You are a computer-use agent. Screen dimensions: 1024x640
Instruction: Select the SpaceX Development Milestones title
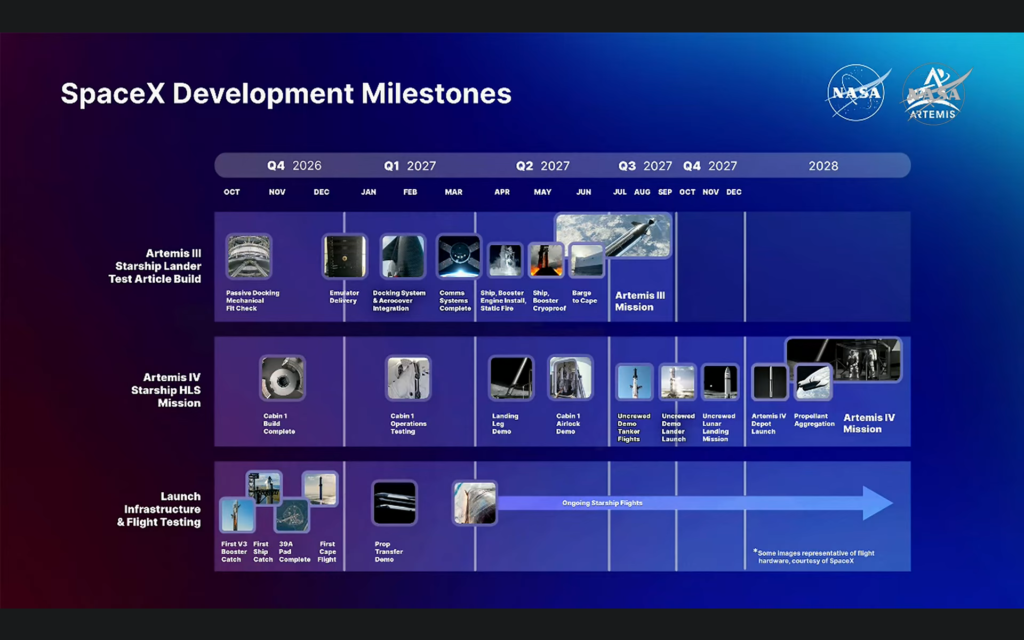286,93
